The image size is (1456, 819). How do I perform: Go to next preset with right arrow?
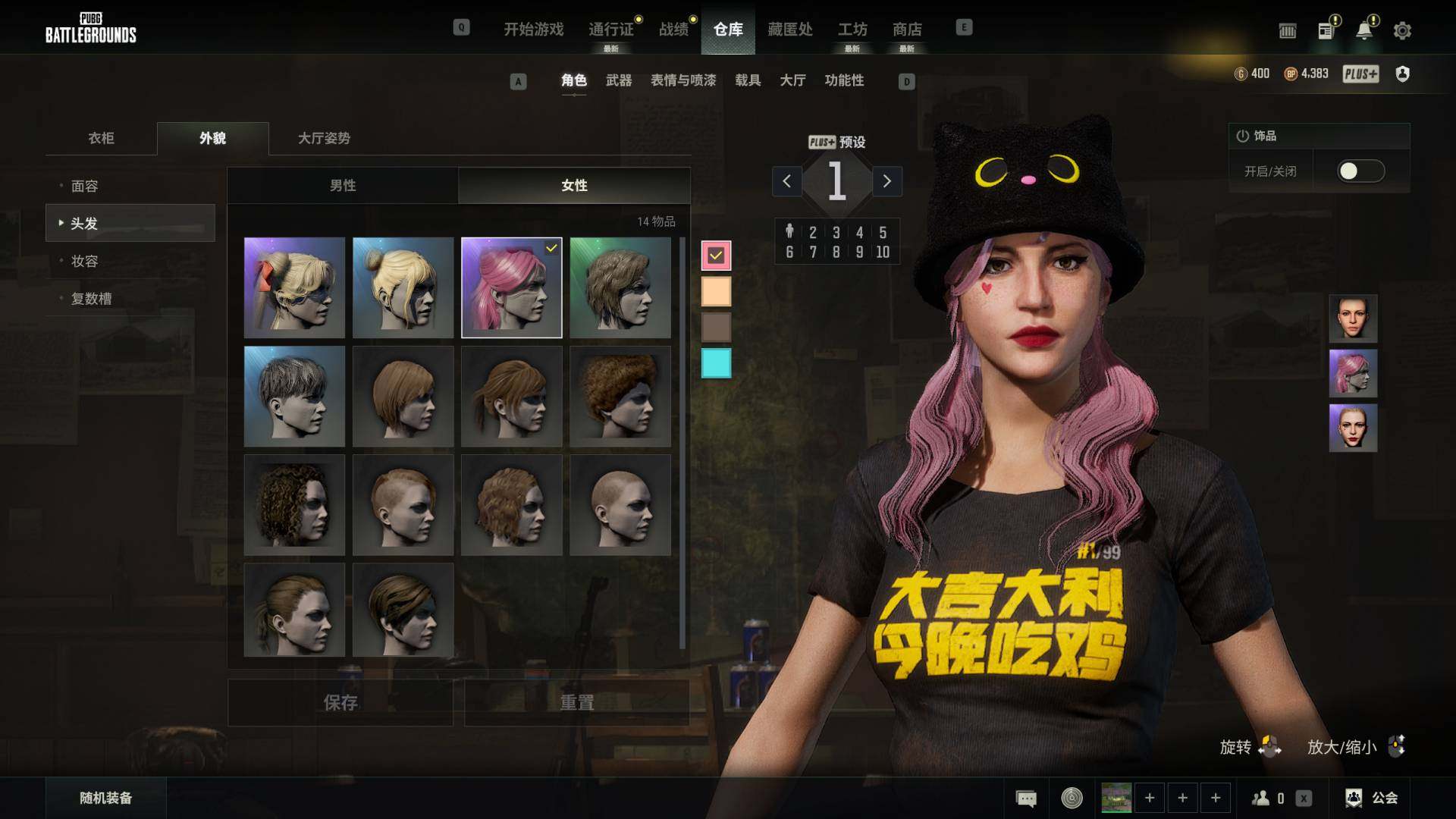click(x=886, y=181)
